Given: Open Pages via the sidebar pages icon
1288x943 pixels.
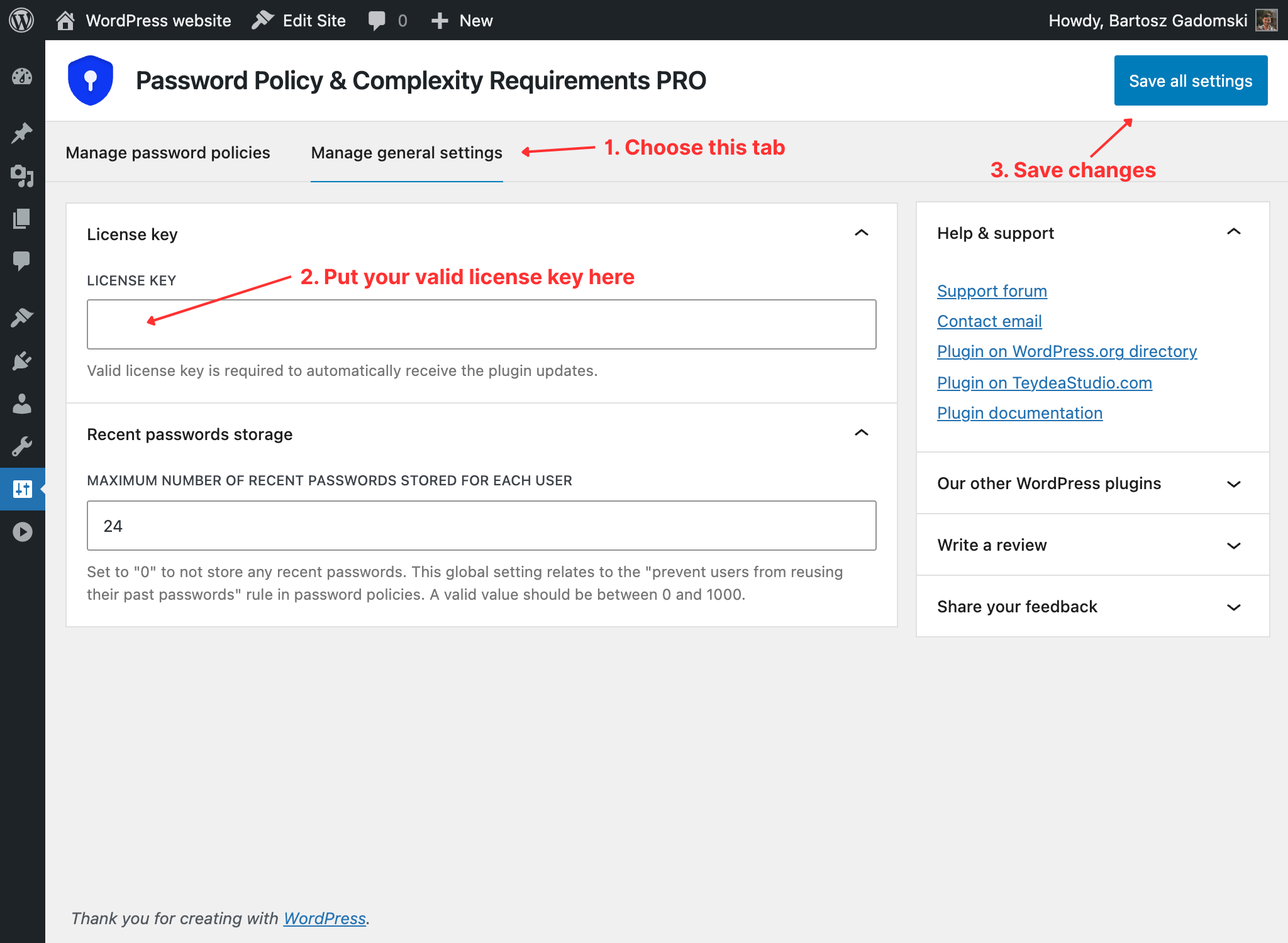Looking at the screenshot, I should tap(22, 218).
